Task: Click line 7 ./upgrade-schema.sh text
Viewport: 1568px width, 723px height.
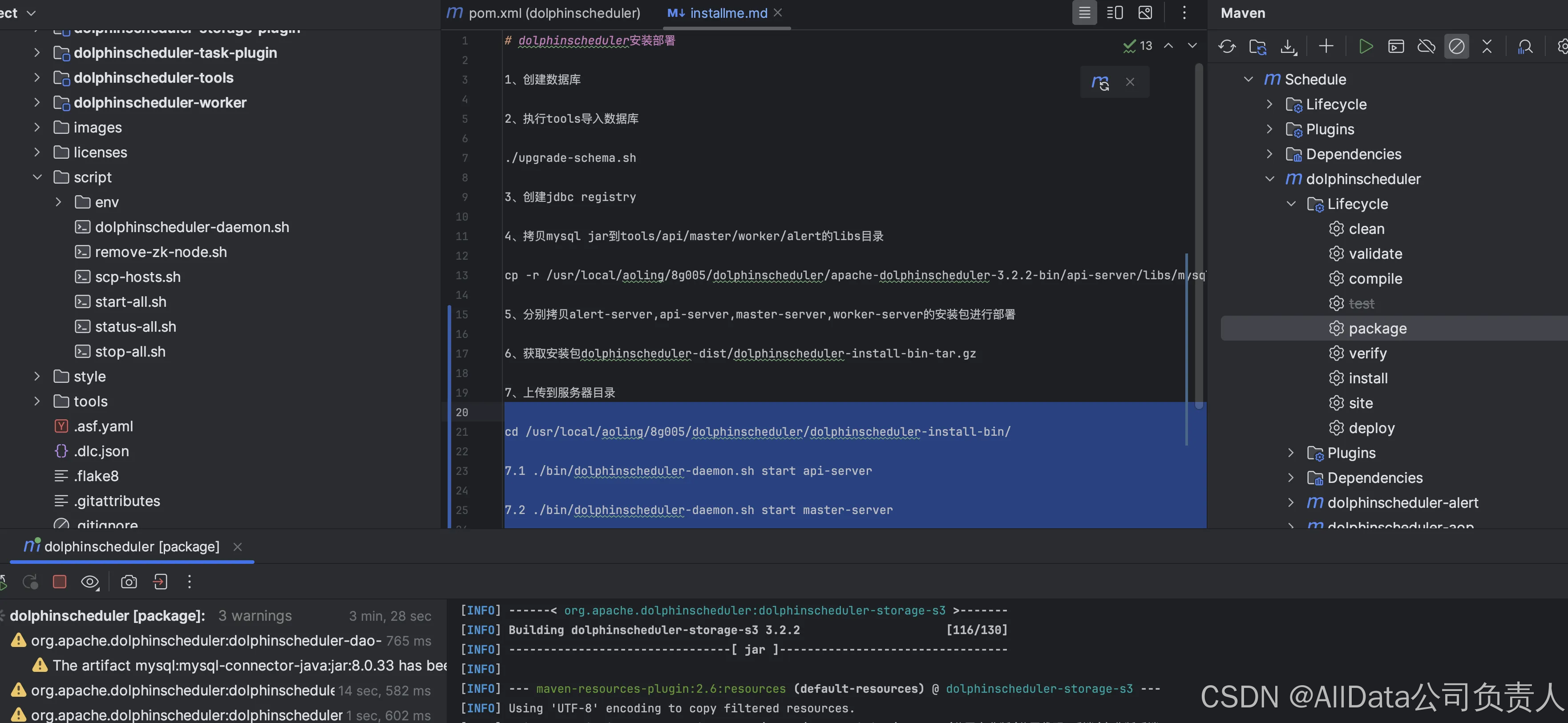Action: 570,158
